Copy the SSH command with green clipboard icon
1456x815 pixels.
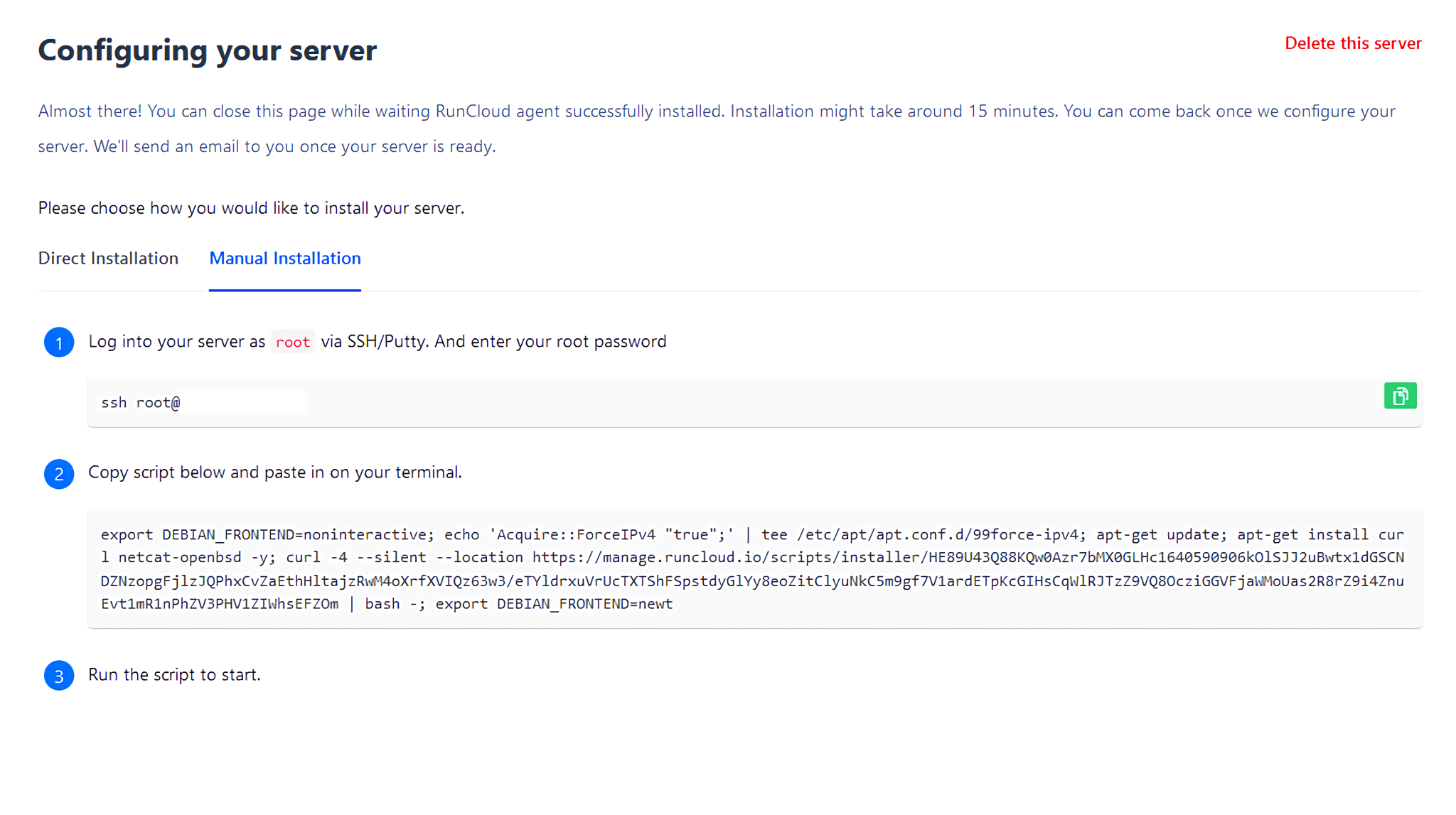click(x=1400, y=396)
